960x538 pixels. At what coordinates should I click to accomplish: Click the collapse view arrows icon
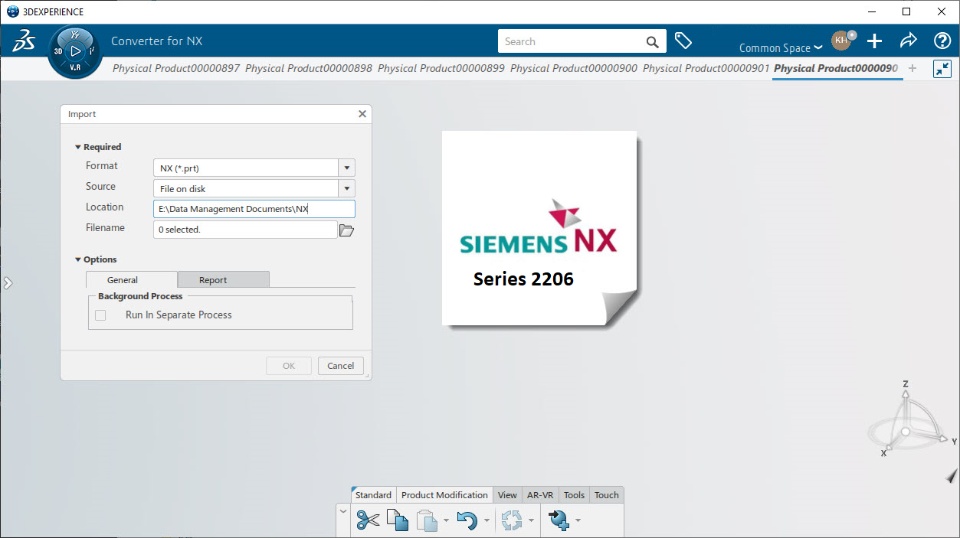(942, 69)
